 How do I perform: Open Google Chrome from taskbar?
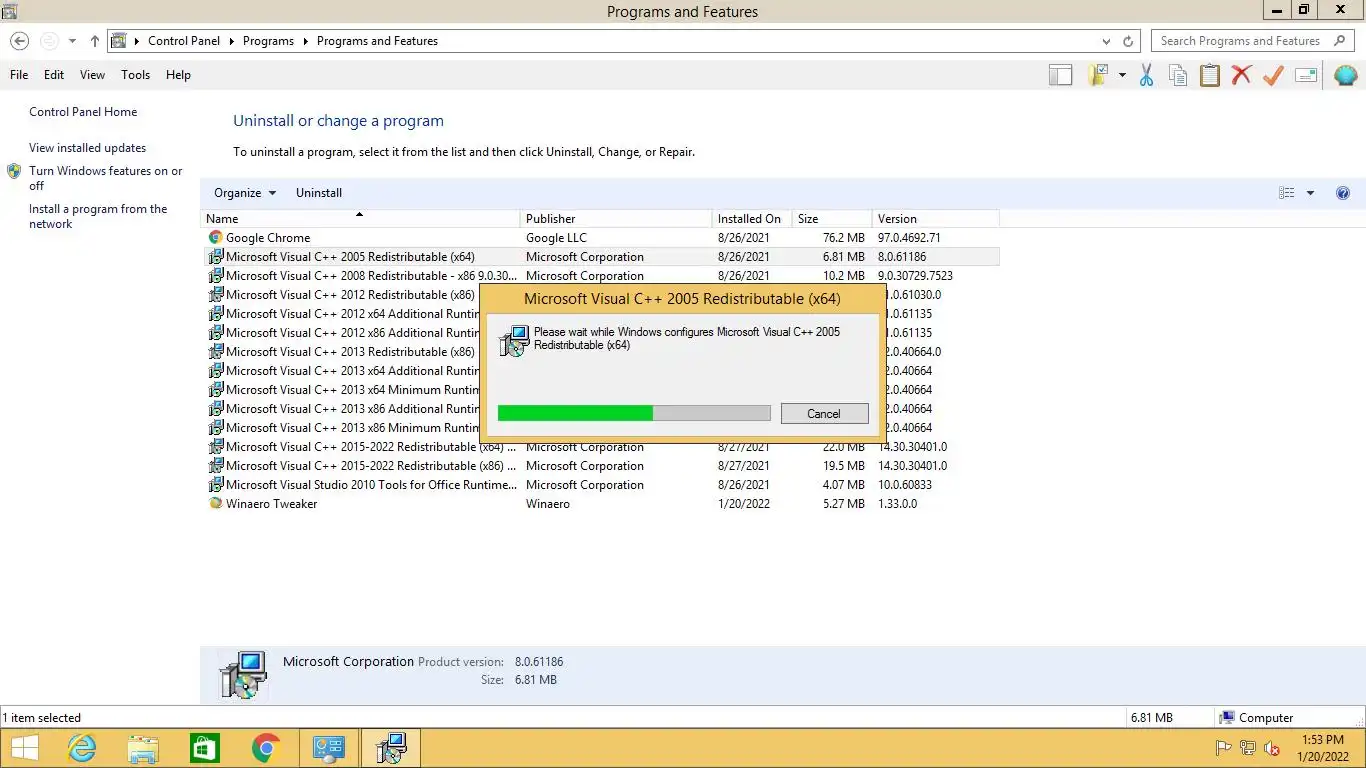pyautogui.click(x=266, y=748)
